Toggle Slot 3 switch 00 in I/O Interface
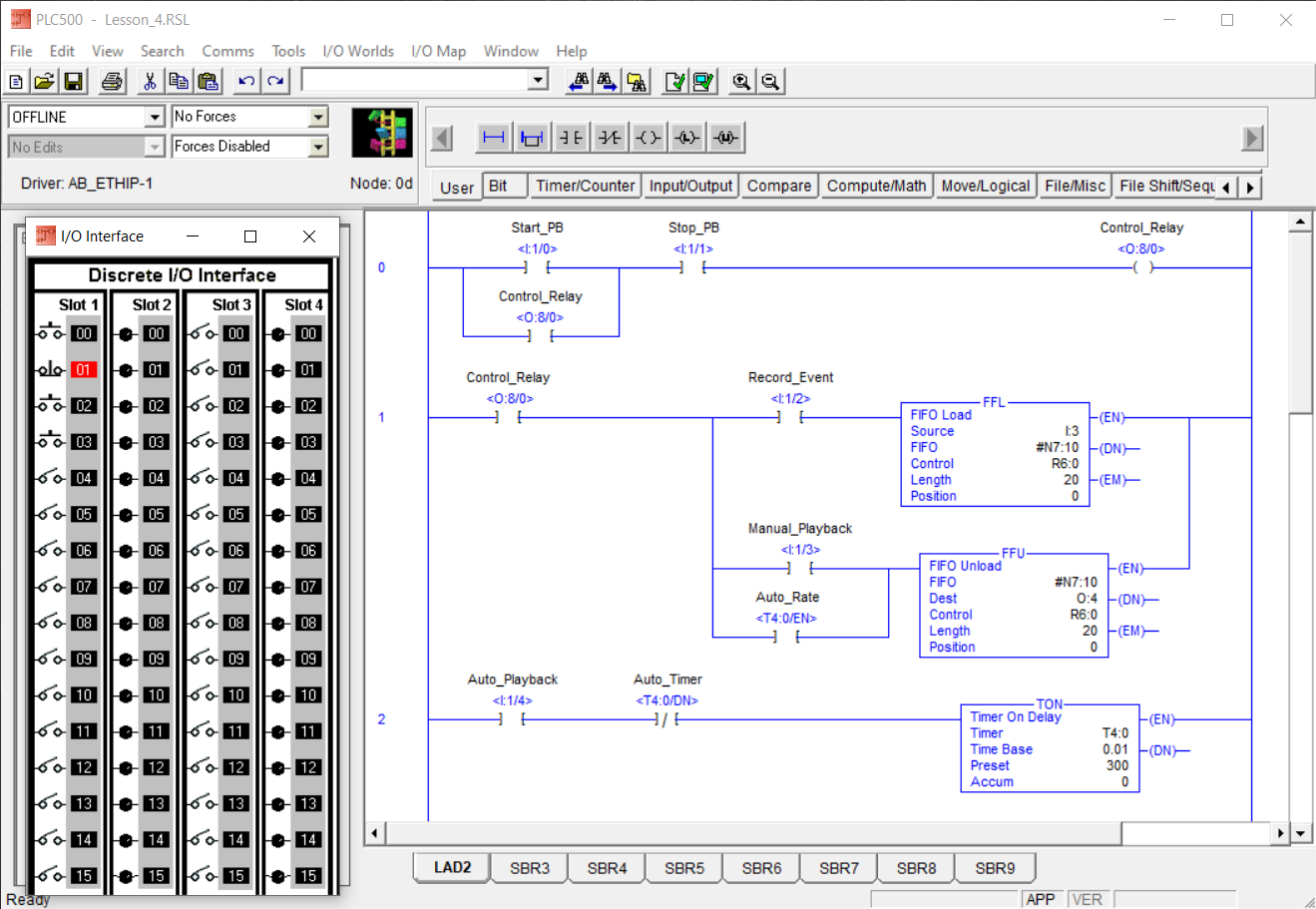 coord(204,333)
